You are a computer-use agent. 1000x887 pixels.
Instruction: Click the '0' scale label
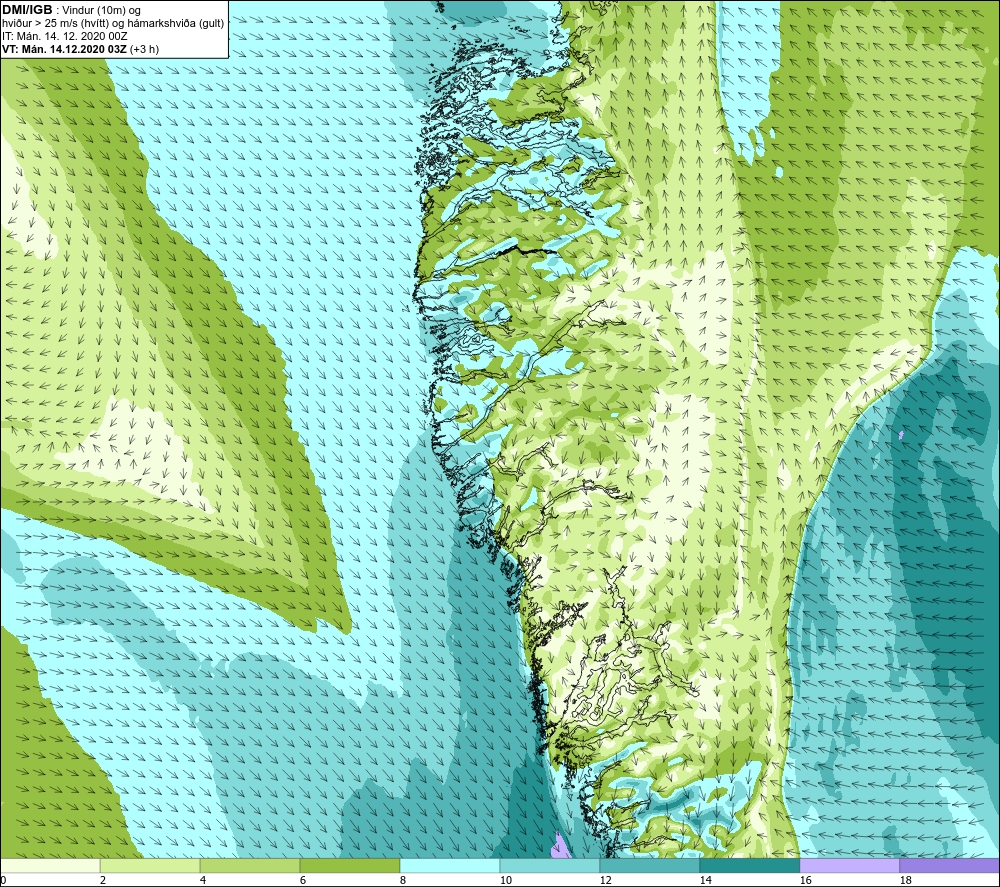coord(3,880)
